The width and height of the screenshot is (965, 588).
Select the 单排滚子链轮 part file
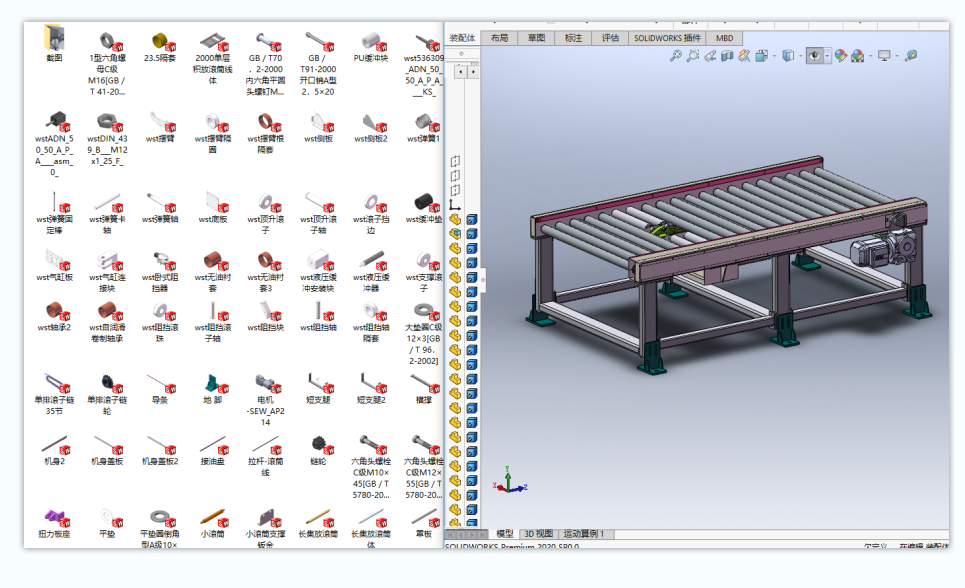click(x=107, y=394)
